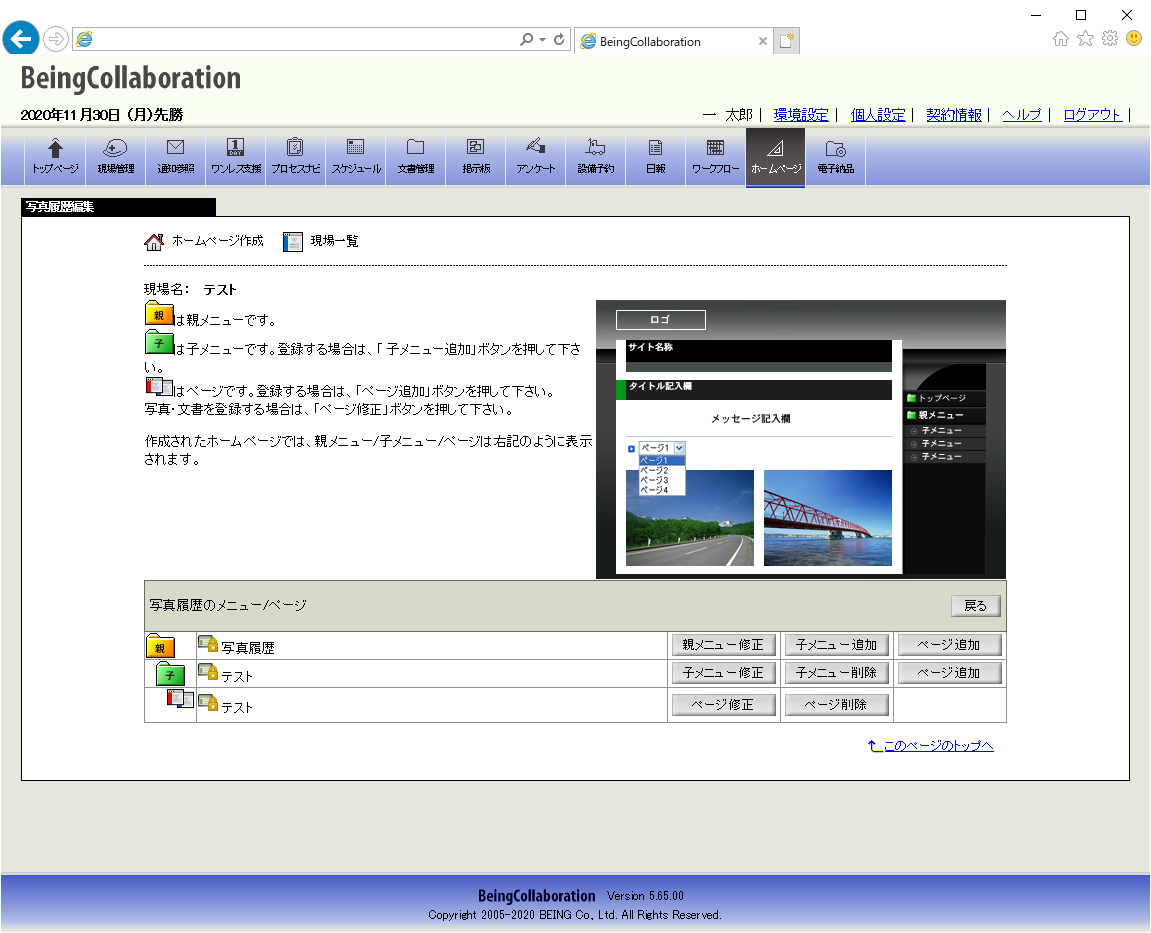Close the BeingCollaboration browser tab
The image size is (1151, 933).
763,41
